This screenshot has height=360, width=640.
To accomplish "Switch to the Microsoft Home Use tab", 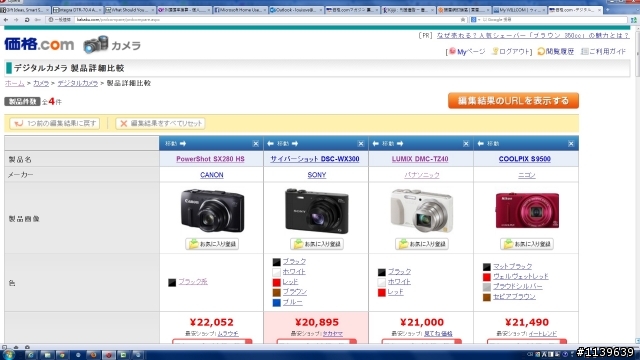I will tap(240, 10).
